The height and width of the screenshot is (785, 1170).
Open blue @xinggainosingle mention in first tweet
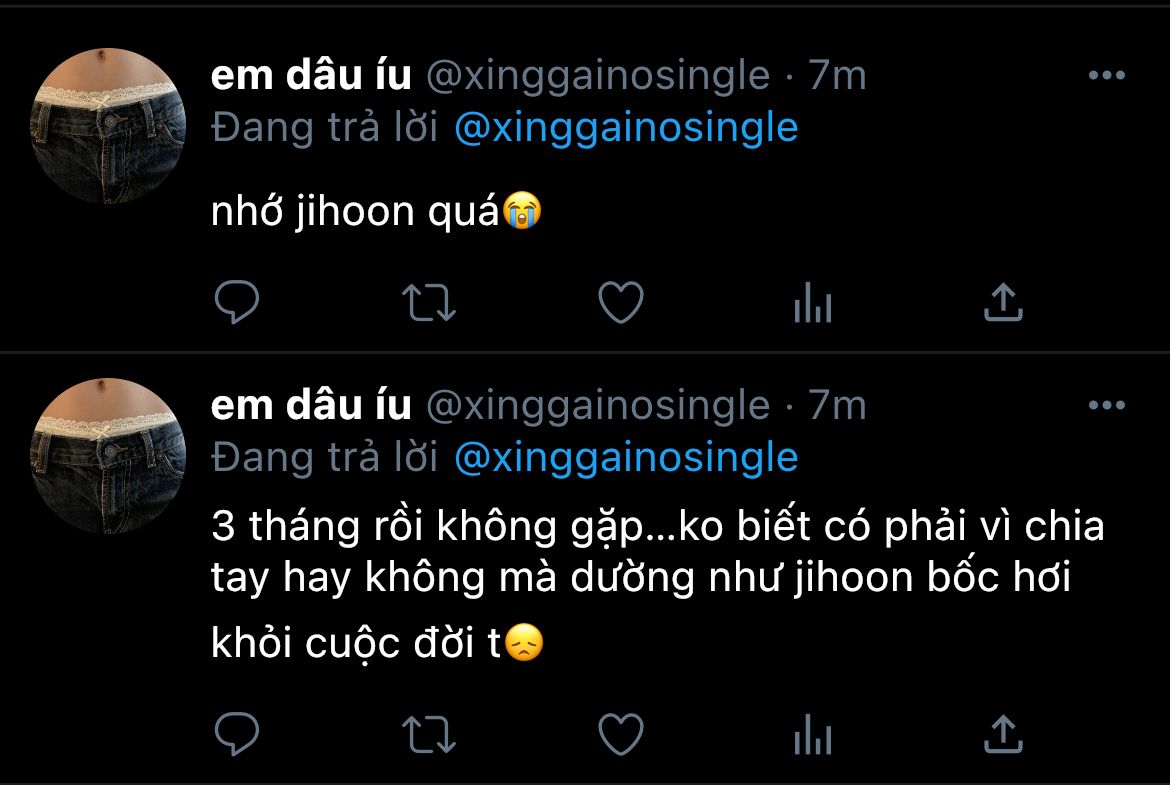tap(626, 128)
